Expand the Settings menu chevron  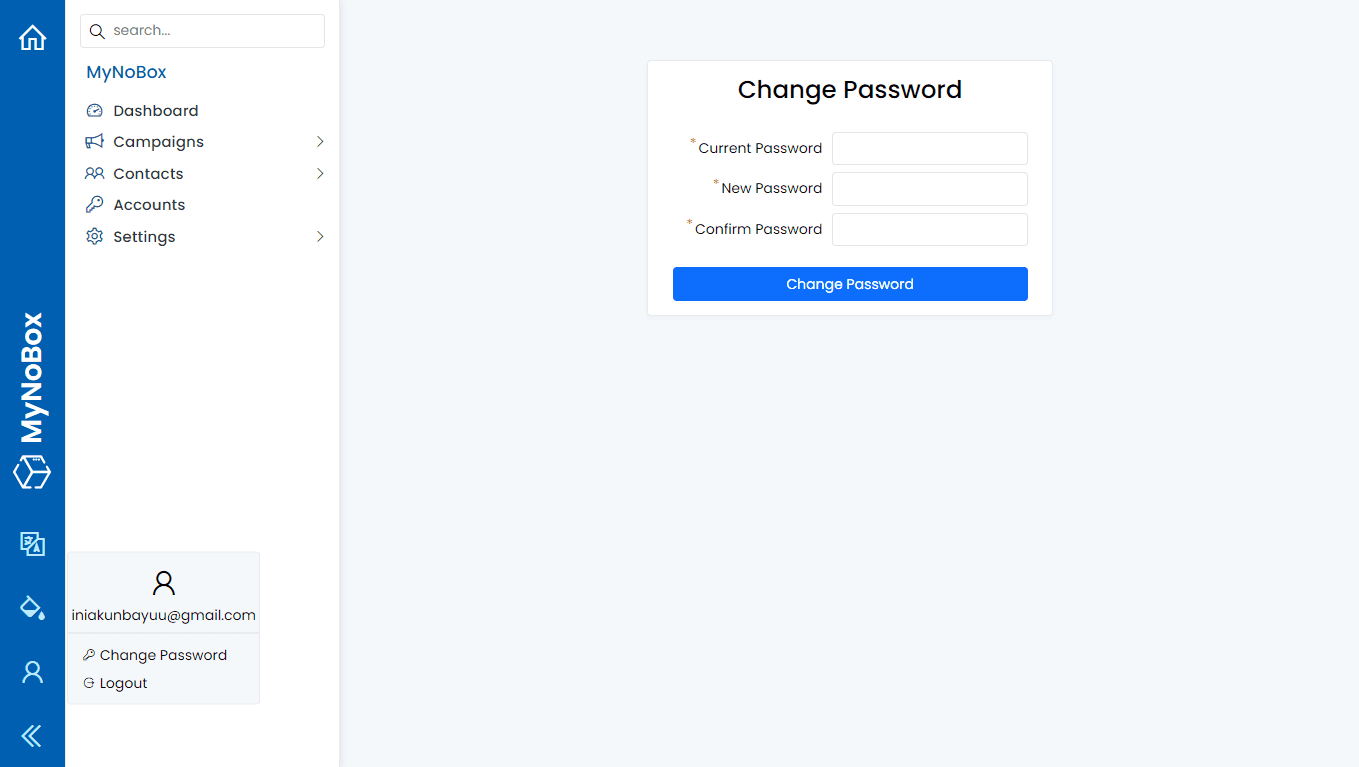click(320, 236)
